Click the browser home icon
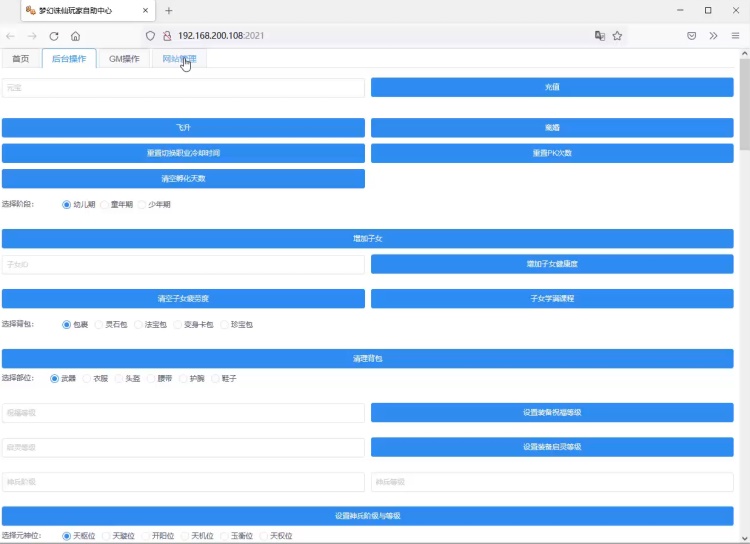The image size is (750, 544). tap(75, 35)
